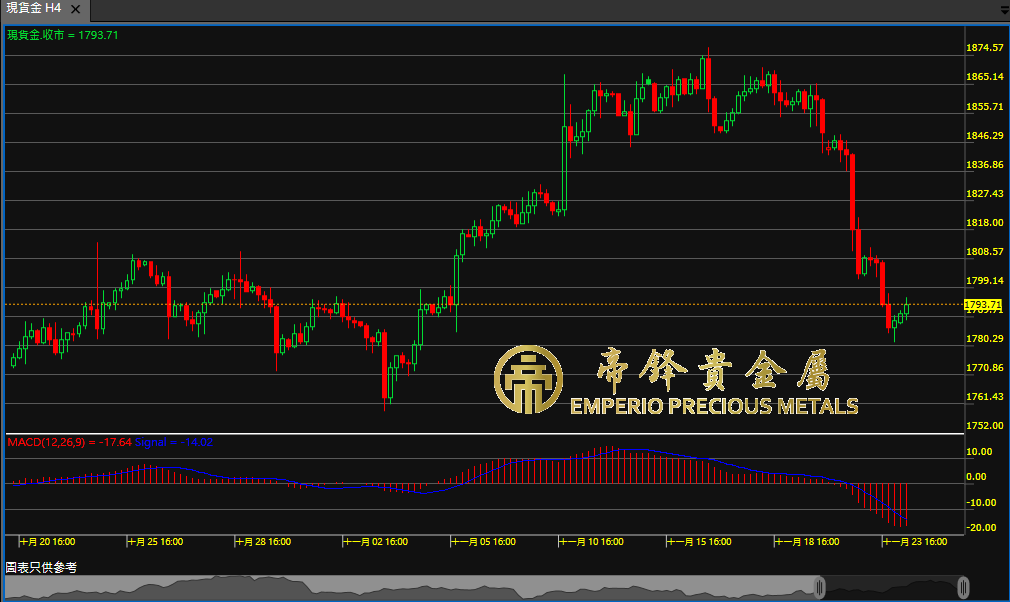Click the 1770.86 price axis label
The image size is (1010, 602).
(x=985, y=367)
